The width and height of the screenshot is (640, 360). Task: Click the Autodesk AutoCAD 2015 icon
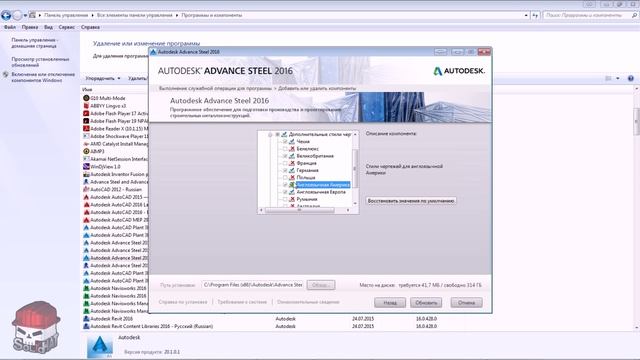[x=86, y=197]
